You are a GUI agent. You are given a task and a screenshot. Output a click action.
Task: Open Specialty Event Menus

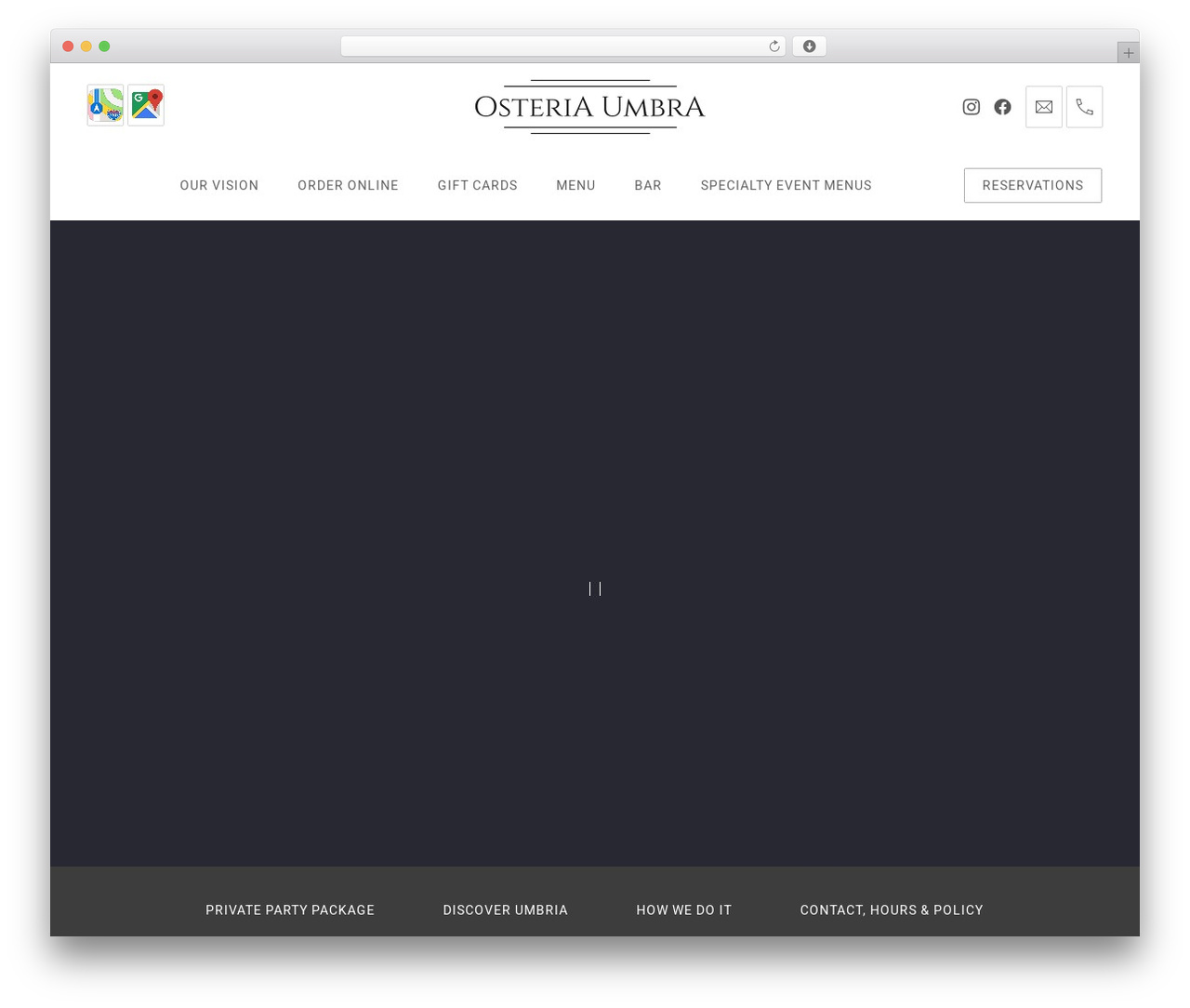(x=787, y=185)
